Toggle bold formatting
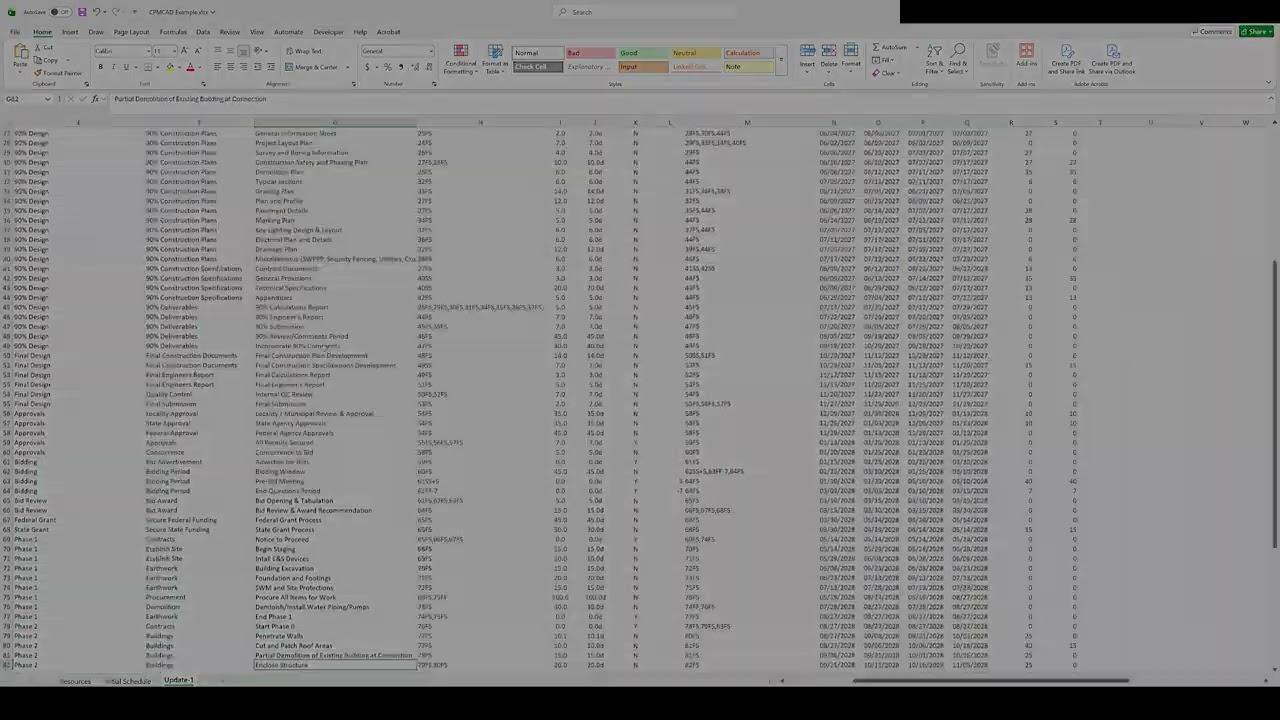The image size is (1280, 720). [100, 67]
